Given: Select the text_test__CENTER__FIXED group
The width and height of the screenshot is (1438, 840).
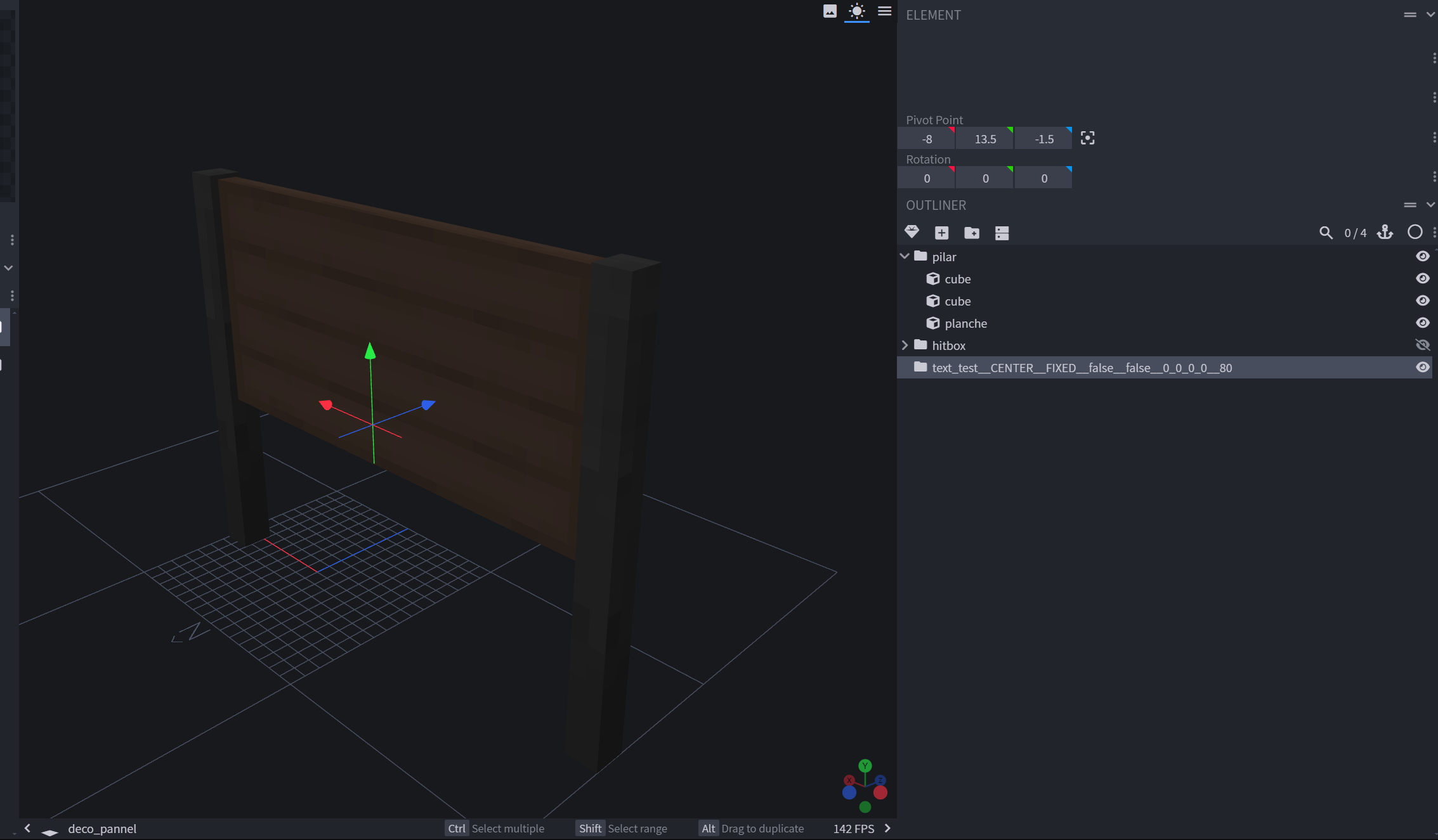Looking at the screenshot, I should coord(1165,368).
